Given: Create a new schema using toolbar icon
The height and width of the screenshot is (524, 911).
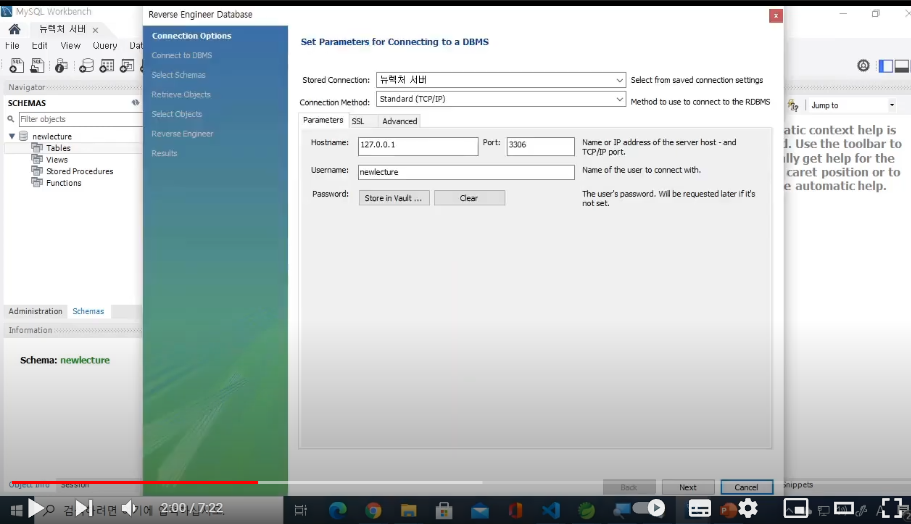Looking at the screenshot, I should click(x=86, y=66).
